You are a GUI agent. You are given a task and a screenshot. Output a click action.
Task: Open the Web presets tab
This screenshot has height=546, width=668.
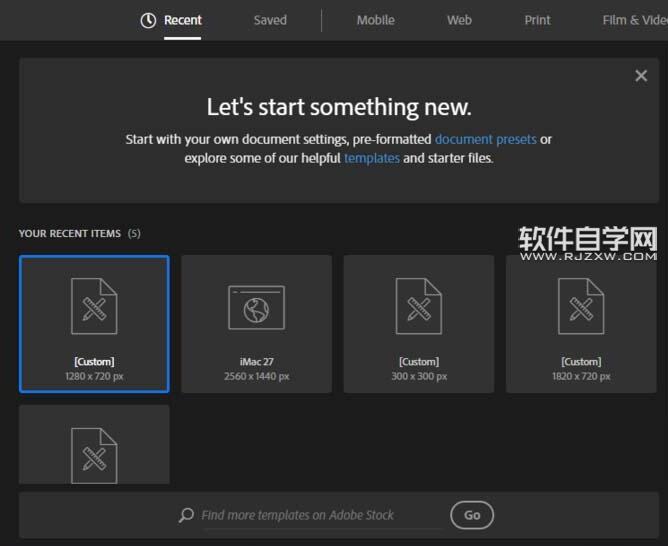pyautogui.click(x=459, y=20)
